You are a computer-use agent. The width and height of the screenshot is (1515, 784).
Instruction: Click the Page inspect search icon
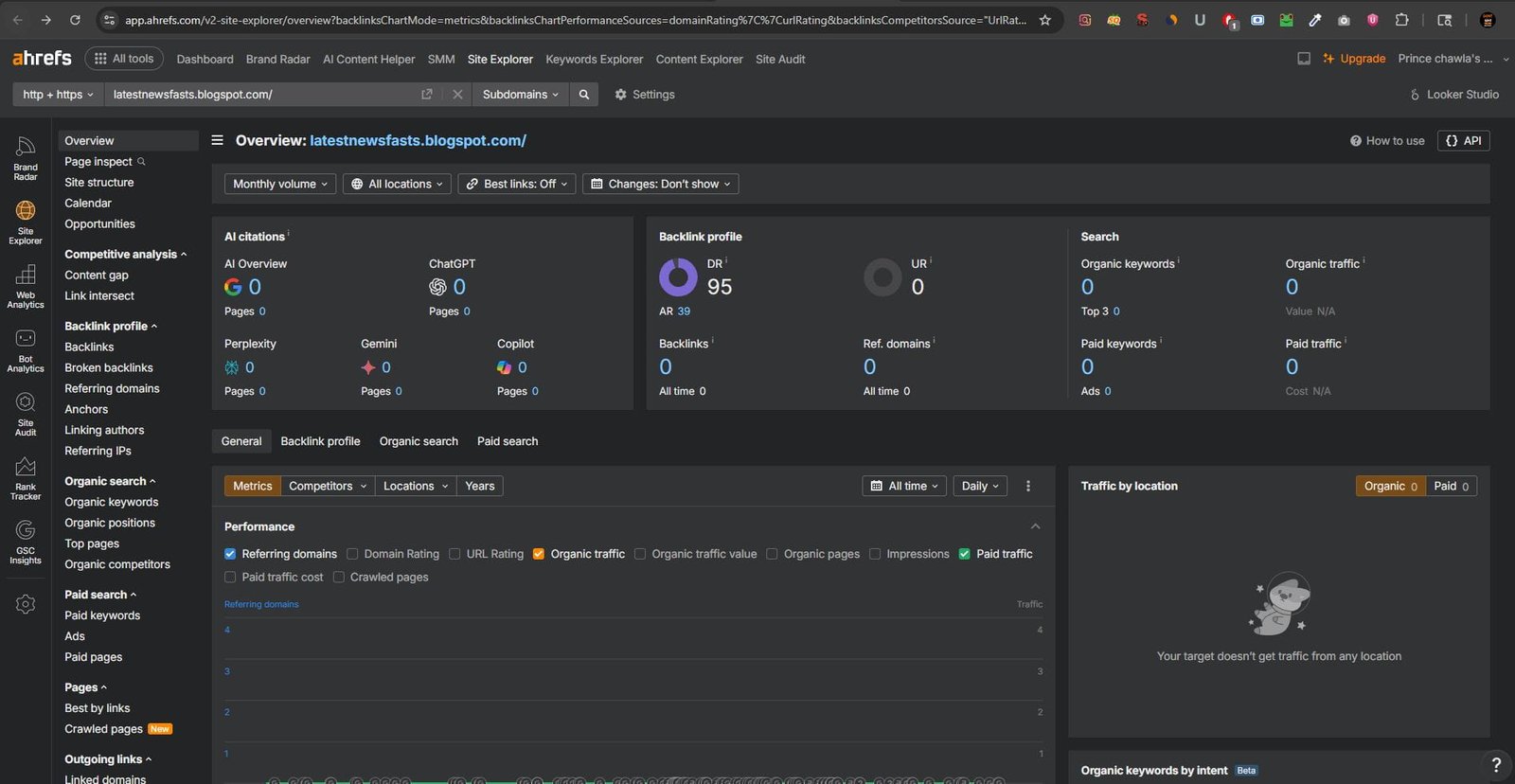(x=141, y=161)
